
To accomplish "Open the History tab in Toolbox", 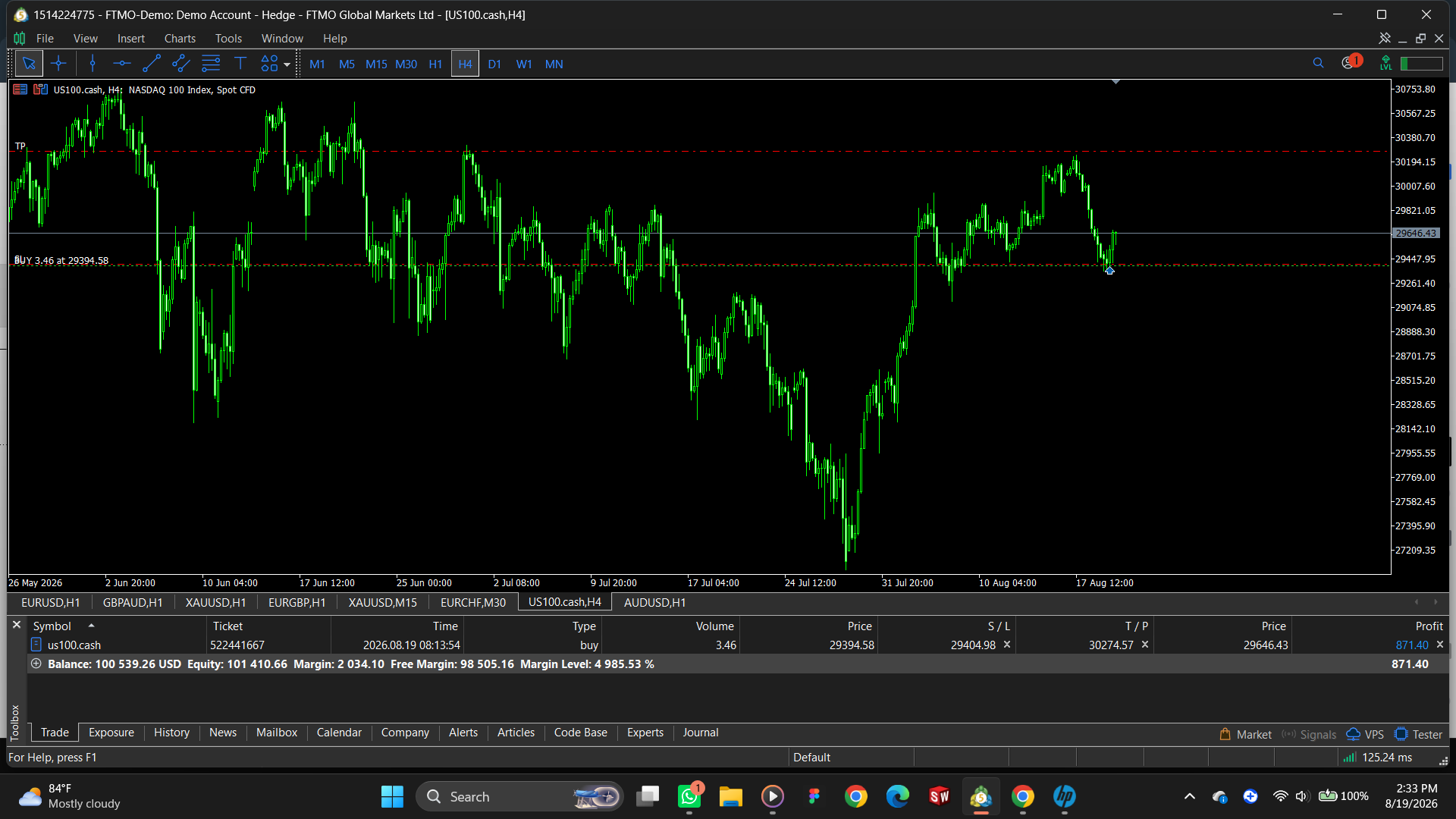I will point(171,733).
